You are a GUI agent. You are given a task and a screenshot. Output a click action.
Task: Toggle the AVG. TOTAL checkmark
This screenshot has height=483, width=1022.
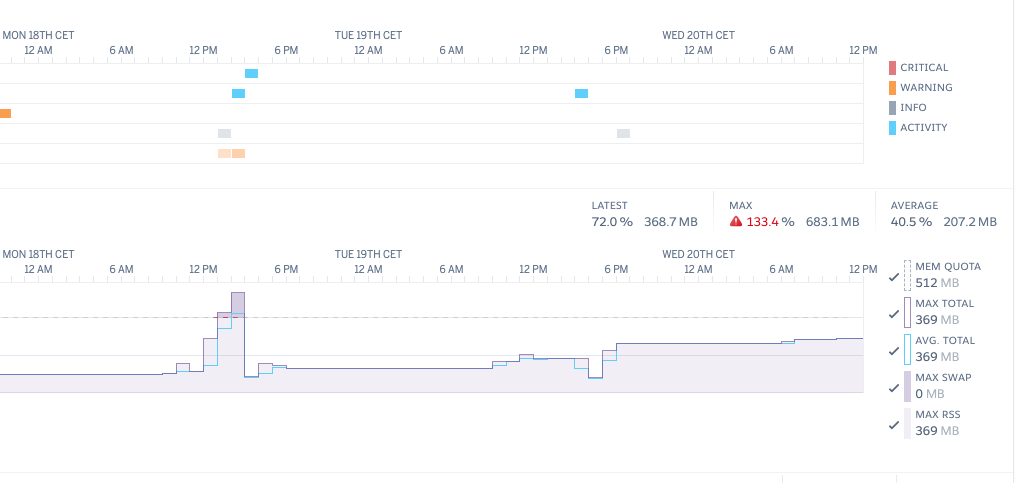point(894,351)
